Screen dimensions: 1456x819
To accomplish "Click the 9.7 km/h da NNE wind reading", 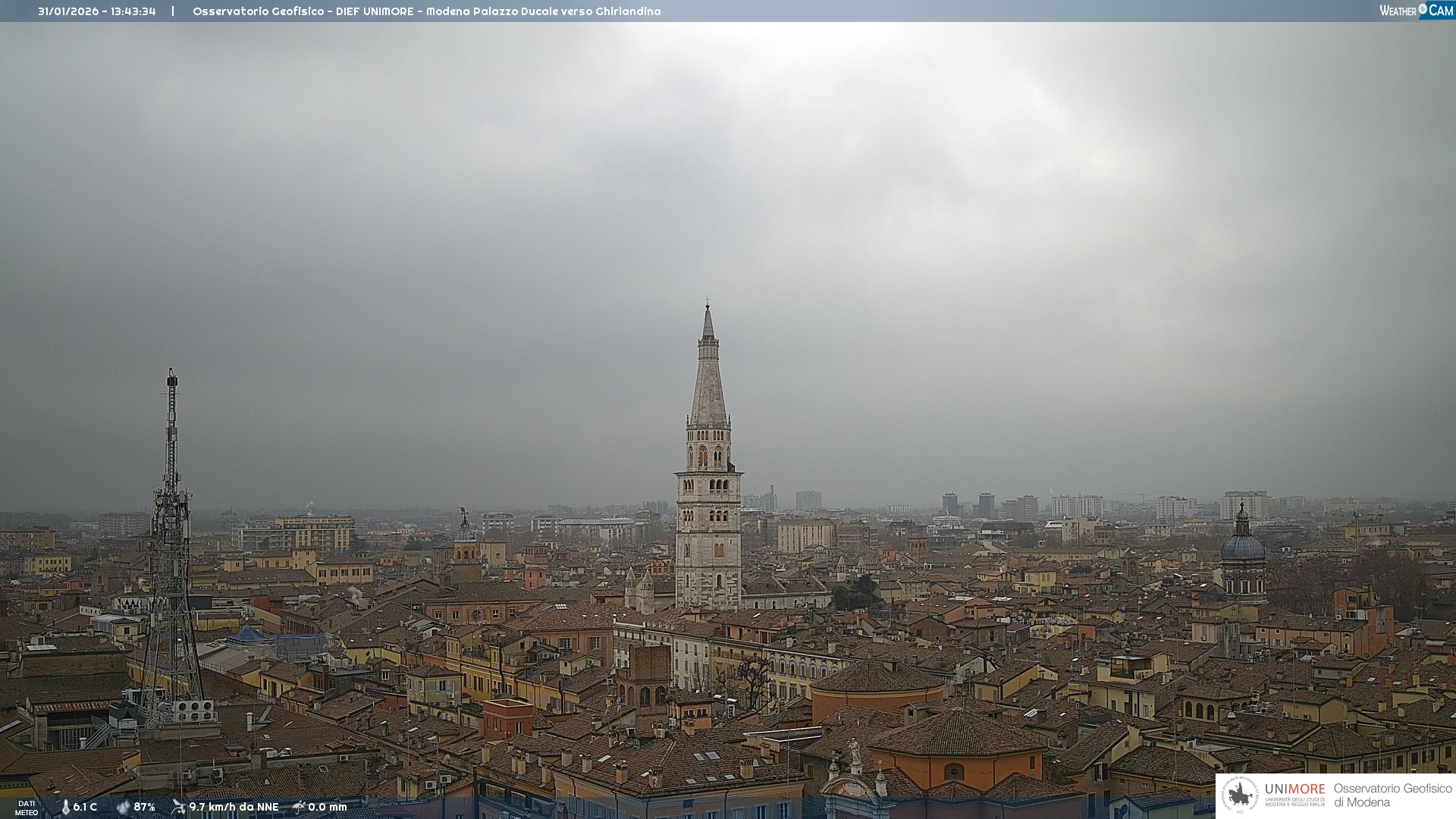I will click(x=234, y=807).
